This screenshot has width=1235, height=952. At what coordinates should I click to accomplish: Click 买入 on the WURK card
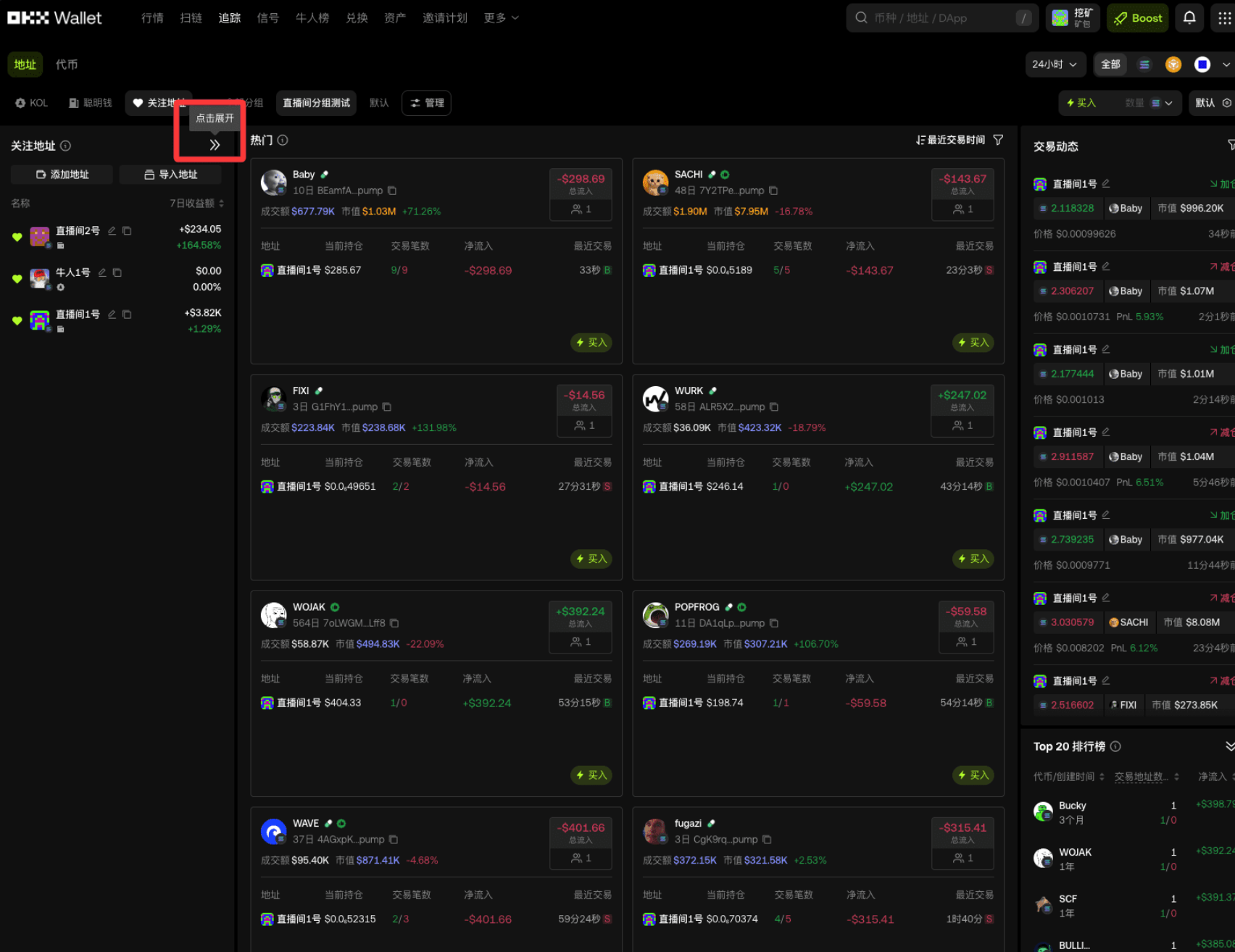point(973,559)
